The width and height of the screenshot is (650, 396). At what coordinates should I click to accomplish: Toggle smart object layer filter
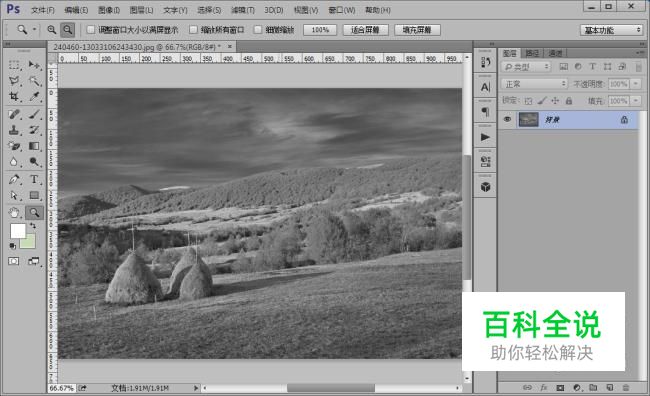point(622,67)
